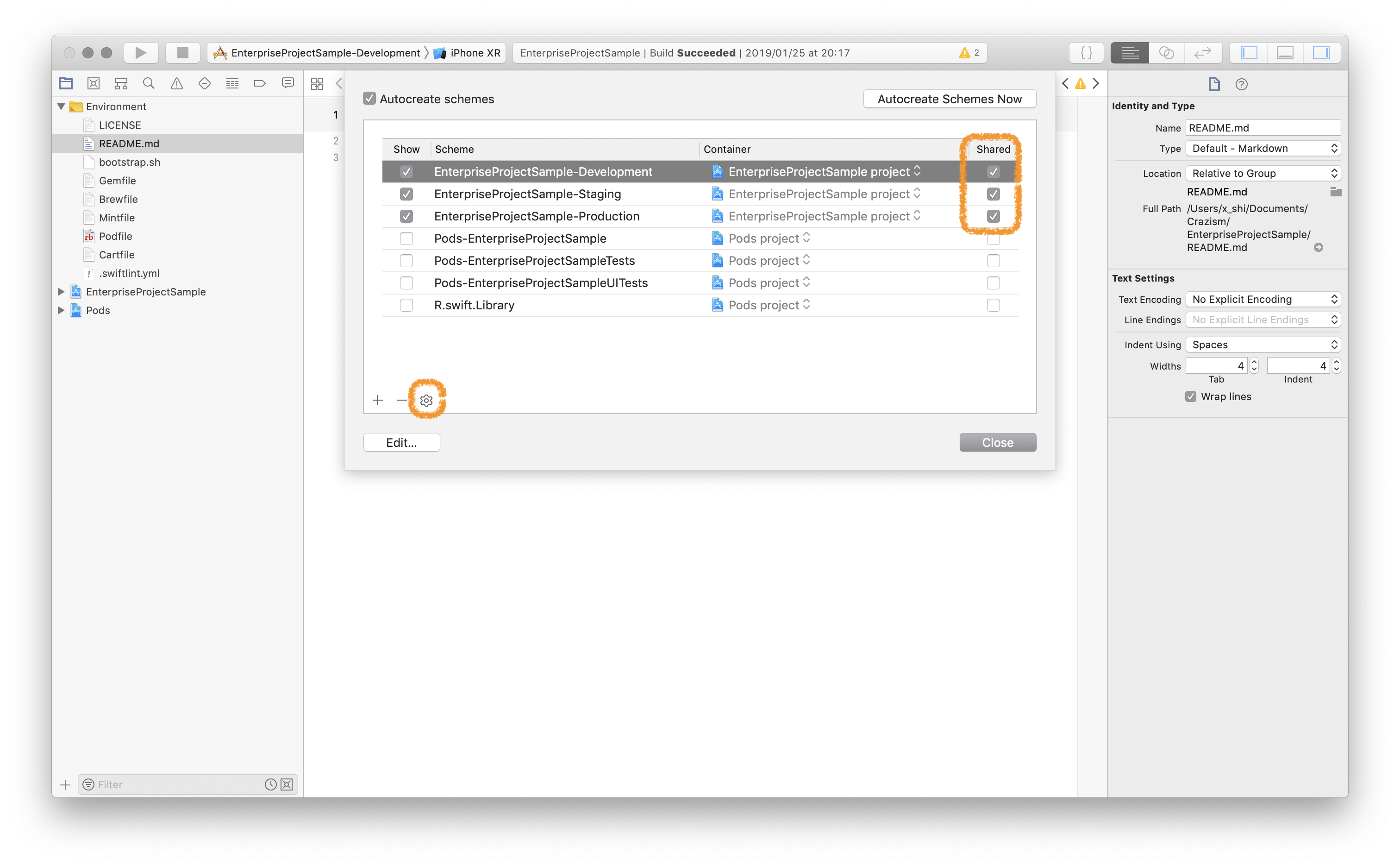This screenshot has height=866, width=1400.
Task: Click folder icon to choose README.md location
Action: click(1335, 192)
